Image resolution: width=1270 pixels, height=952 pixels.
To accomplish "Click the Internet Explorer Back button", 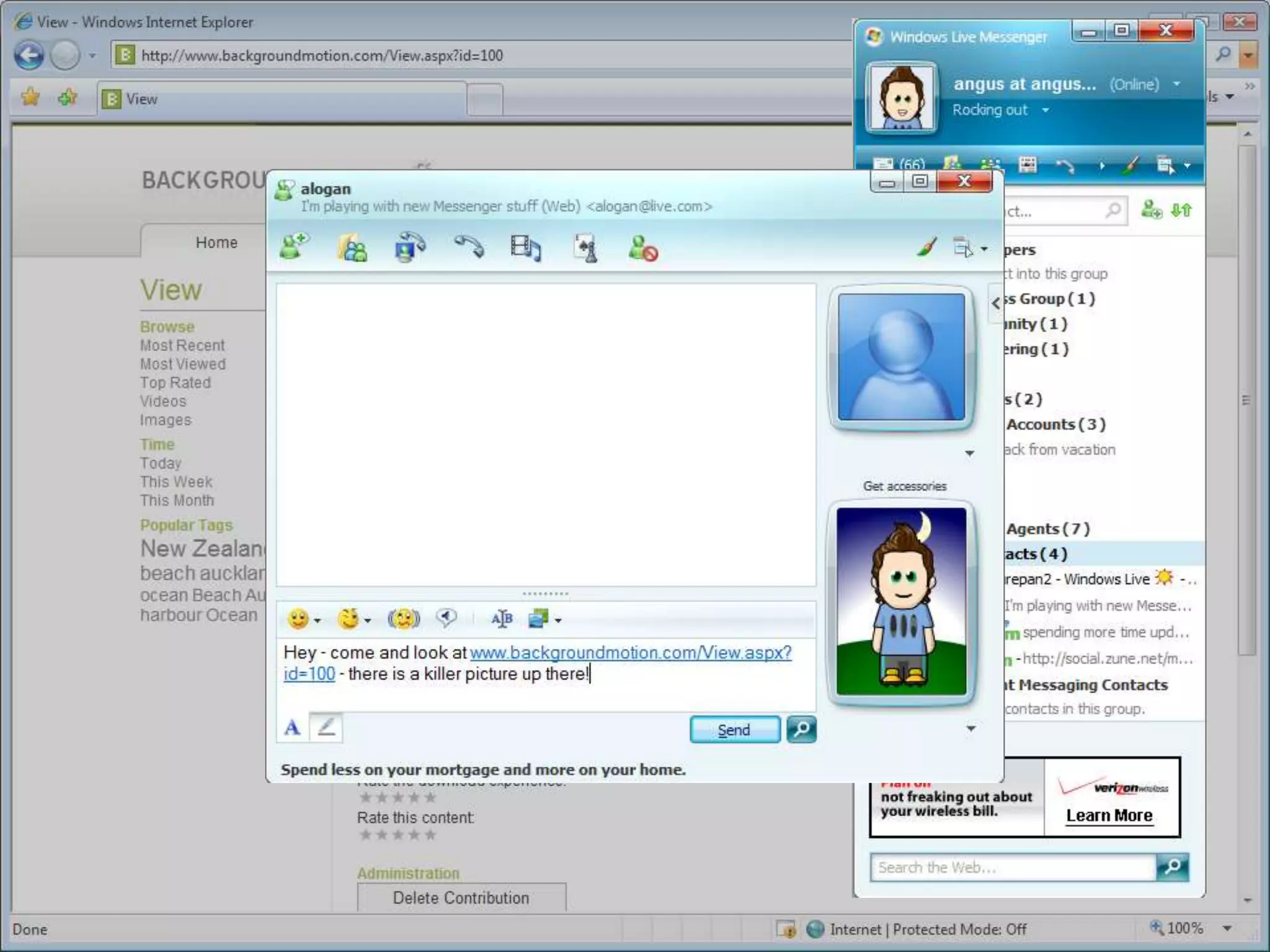I will (29, 56).
